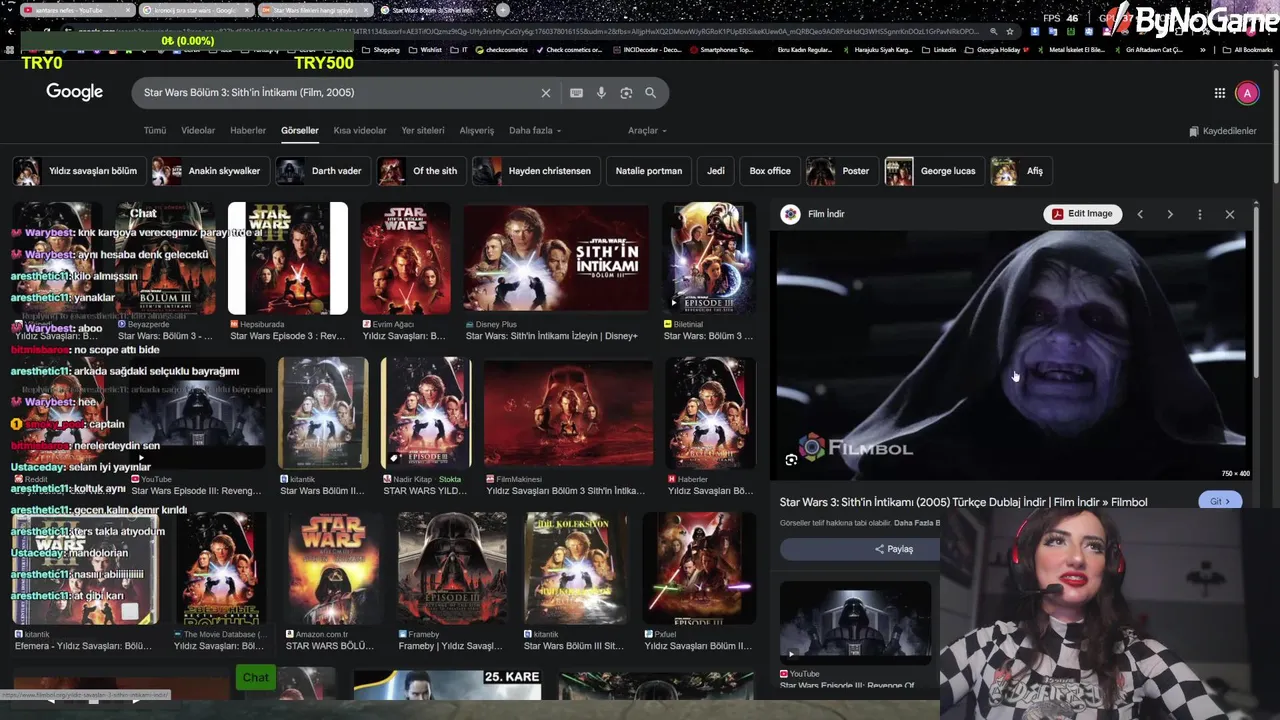Image resolution: width=1280 pixels, height=720 pixels.
Task: Open the Filmbol result title link
Action: coord(963,502)
